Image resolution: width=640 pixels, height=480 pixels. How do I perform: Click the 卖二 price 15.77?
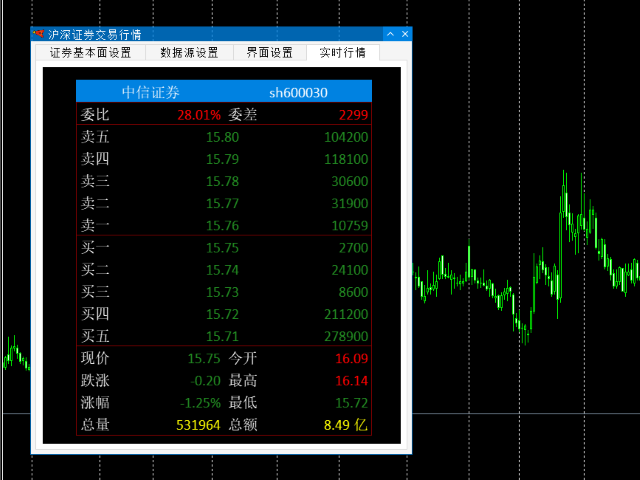(x=222, y=203)
